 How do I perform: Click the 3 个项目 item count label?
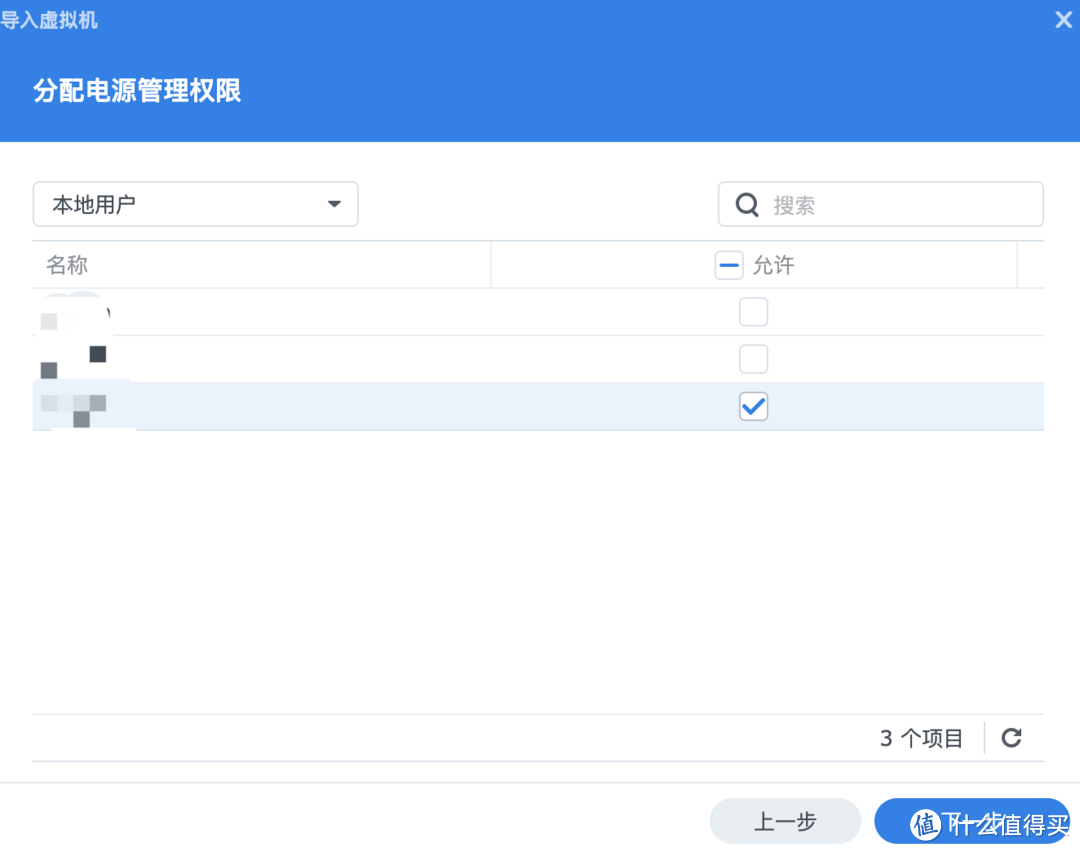[920, 737]
